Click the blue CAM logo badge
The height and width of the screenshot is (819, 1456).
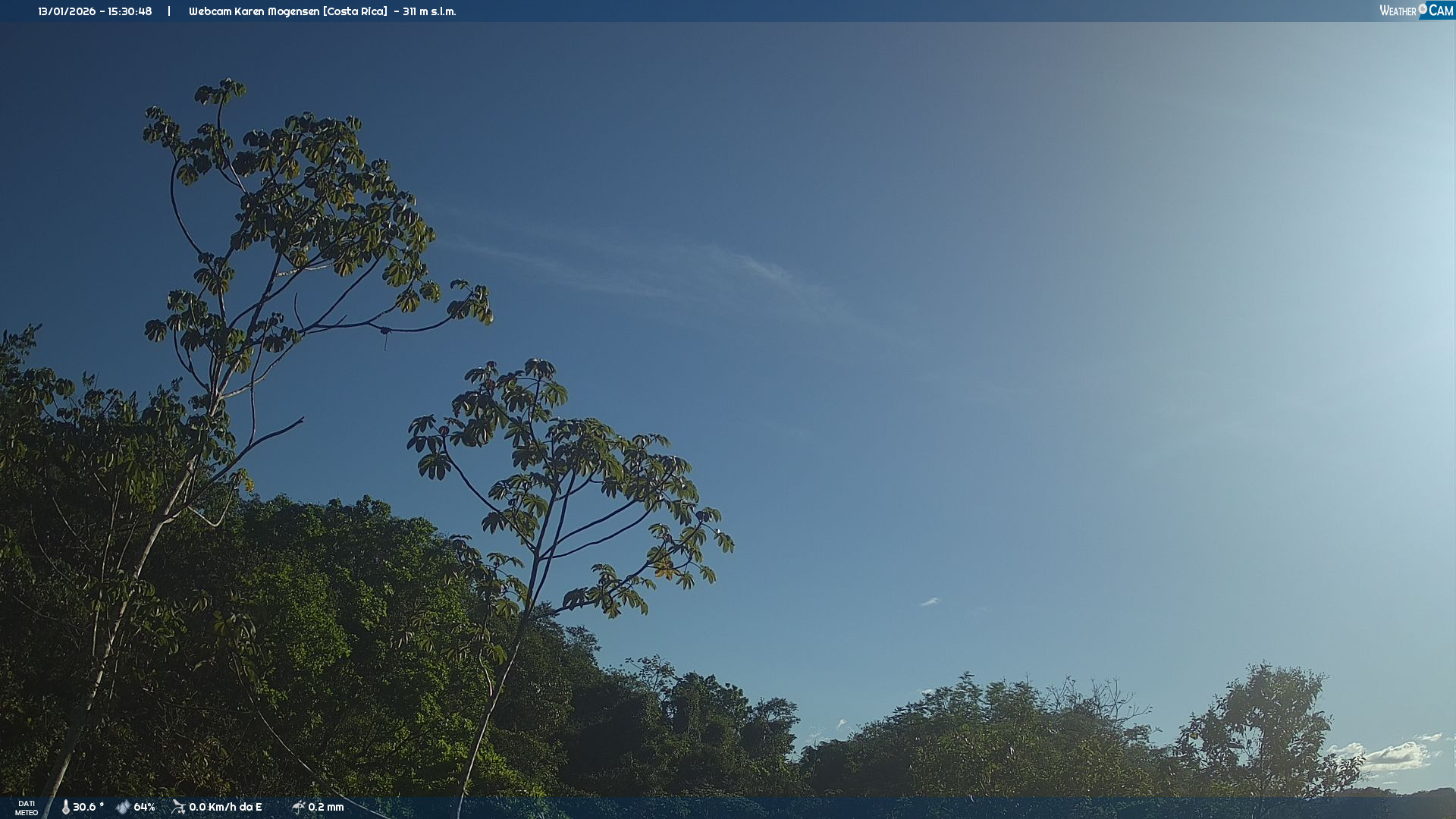(1441, 11)
